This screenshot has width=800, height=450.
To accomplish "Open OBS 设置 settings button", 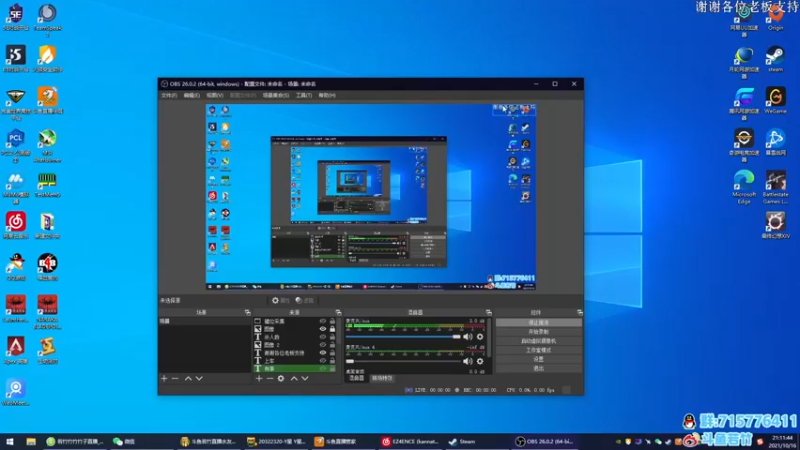I will [538, 359].
